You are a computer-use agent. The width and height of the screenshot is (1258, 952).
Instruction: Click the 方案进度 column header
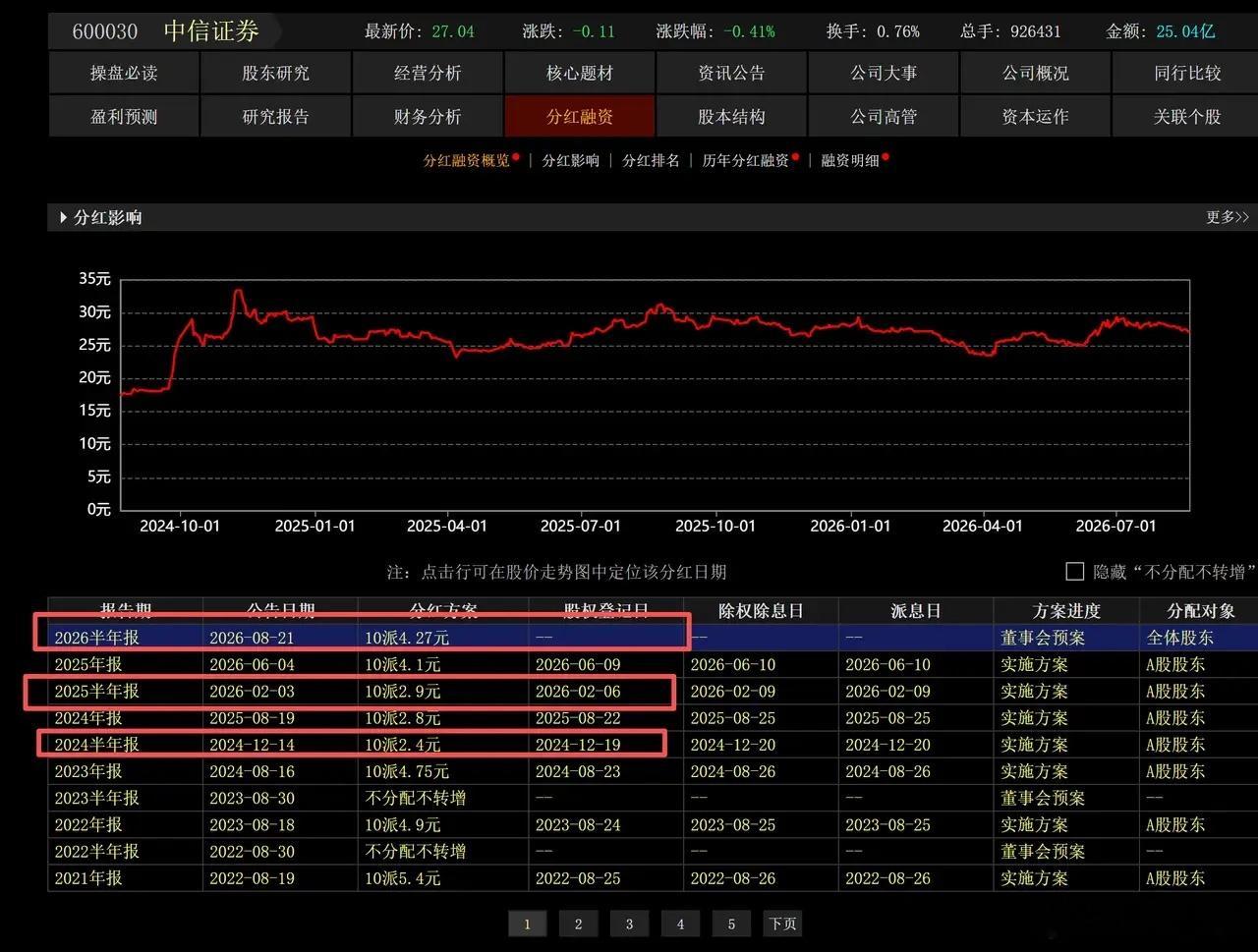1066,610
